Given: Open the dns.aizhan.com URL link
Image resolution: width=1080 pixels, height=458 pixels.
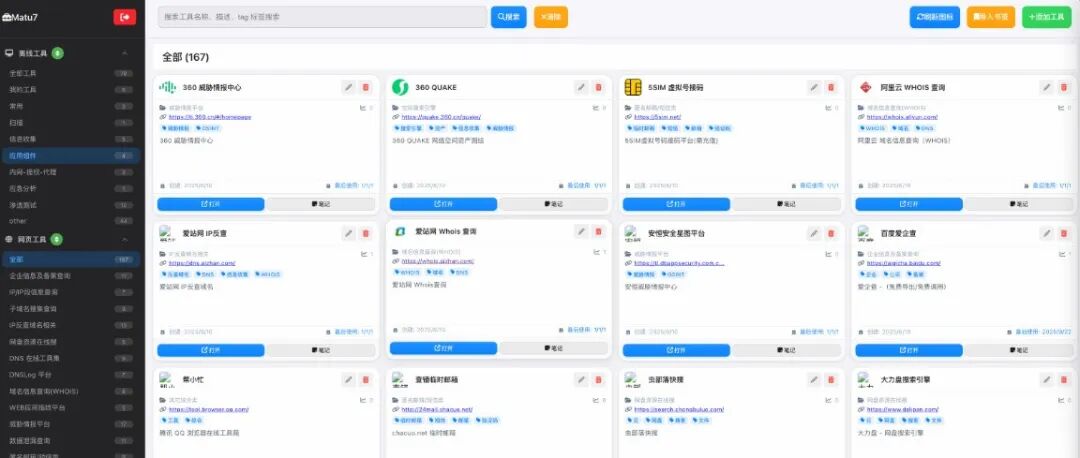Looking at the screenshot, I should tap(202, 263).
